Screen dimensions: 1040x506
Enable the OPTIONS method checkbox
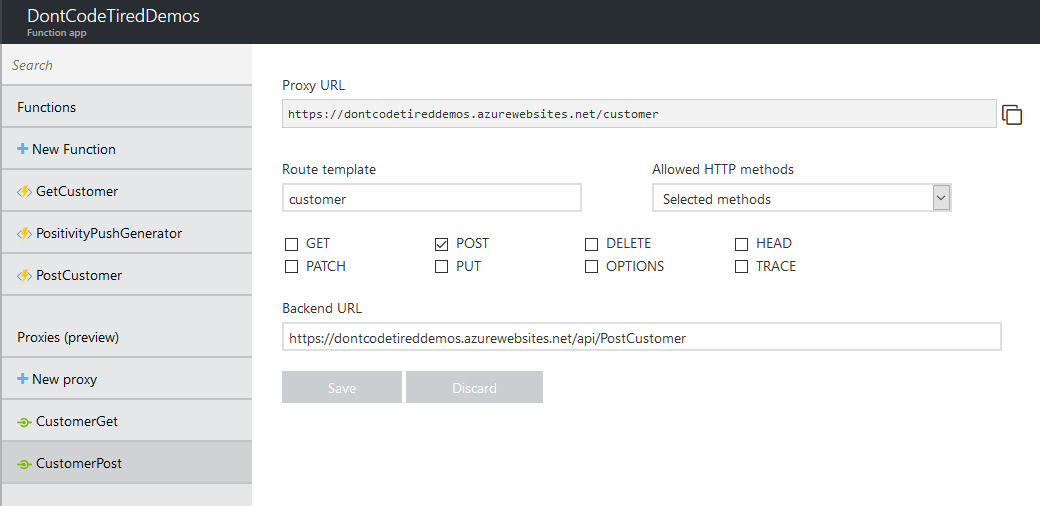(x=591, y=267)
